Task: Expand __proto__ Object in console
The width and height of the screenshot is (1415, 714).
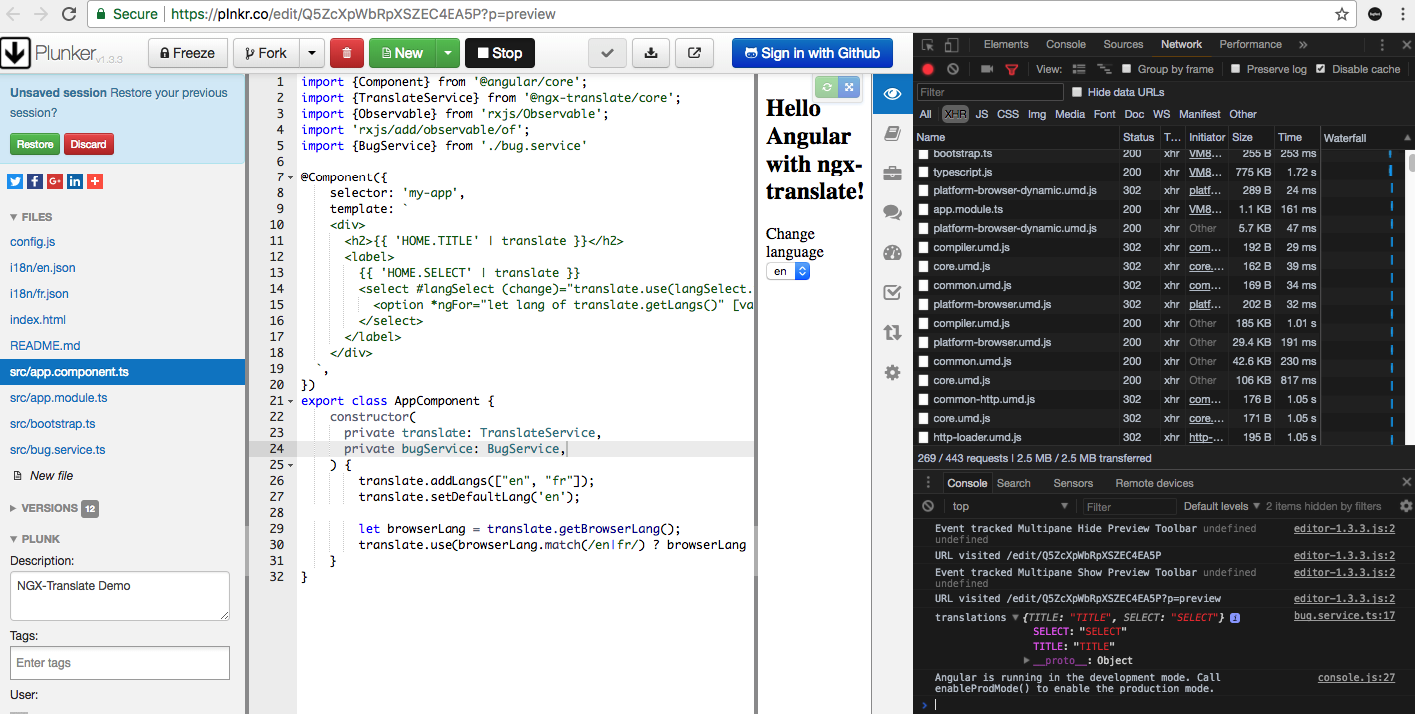Action: click(1027, 661)
